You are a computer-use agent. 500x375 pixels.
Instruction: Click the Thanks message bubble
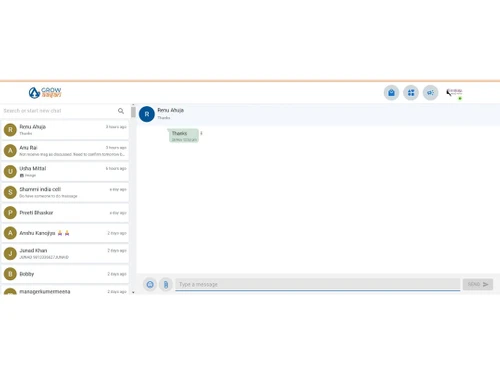(183, 136)
